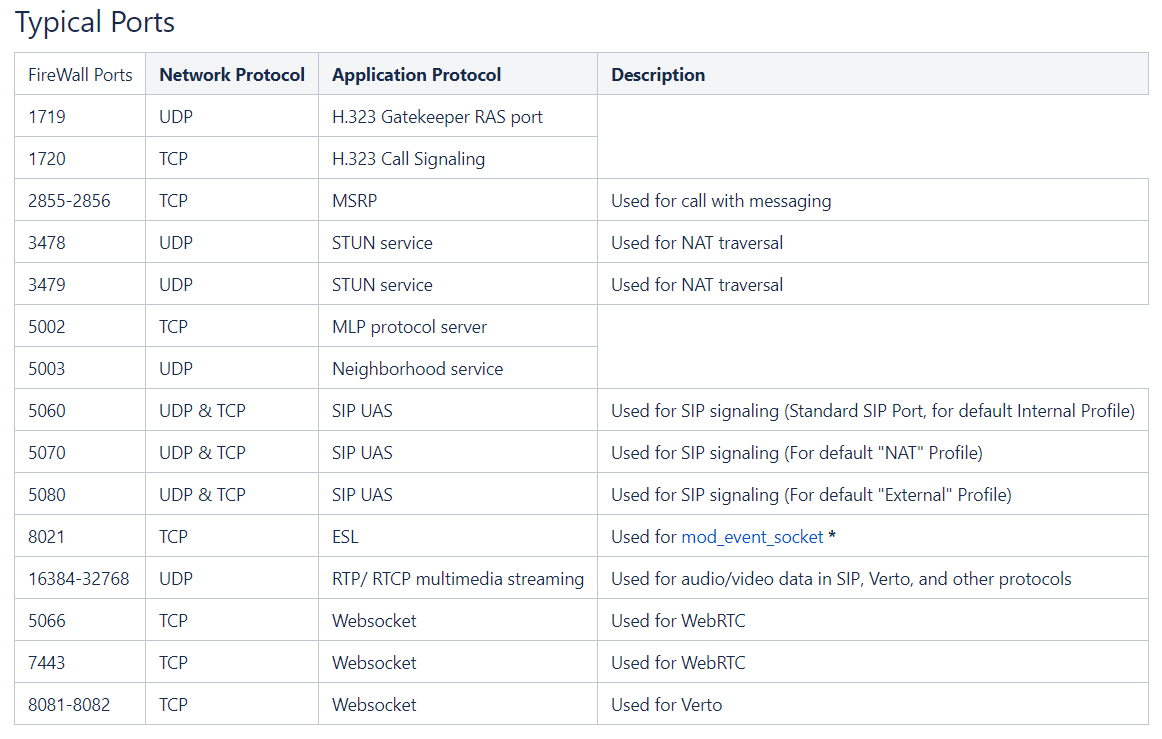1162x739 pixels.
Task: Click 'Used for call with messaging' text
Action: click(721, 201)
